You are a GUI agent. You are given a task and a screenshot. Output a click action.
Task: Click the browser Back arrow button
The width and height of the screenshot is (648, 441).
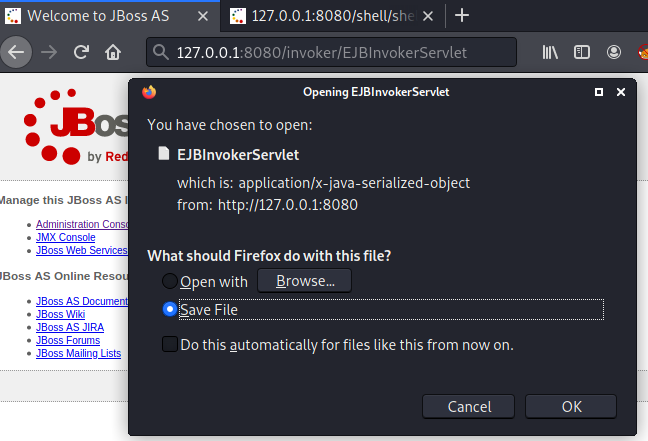point(16,52)
